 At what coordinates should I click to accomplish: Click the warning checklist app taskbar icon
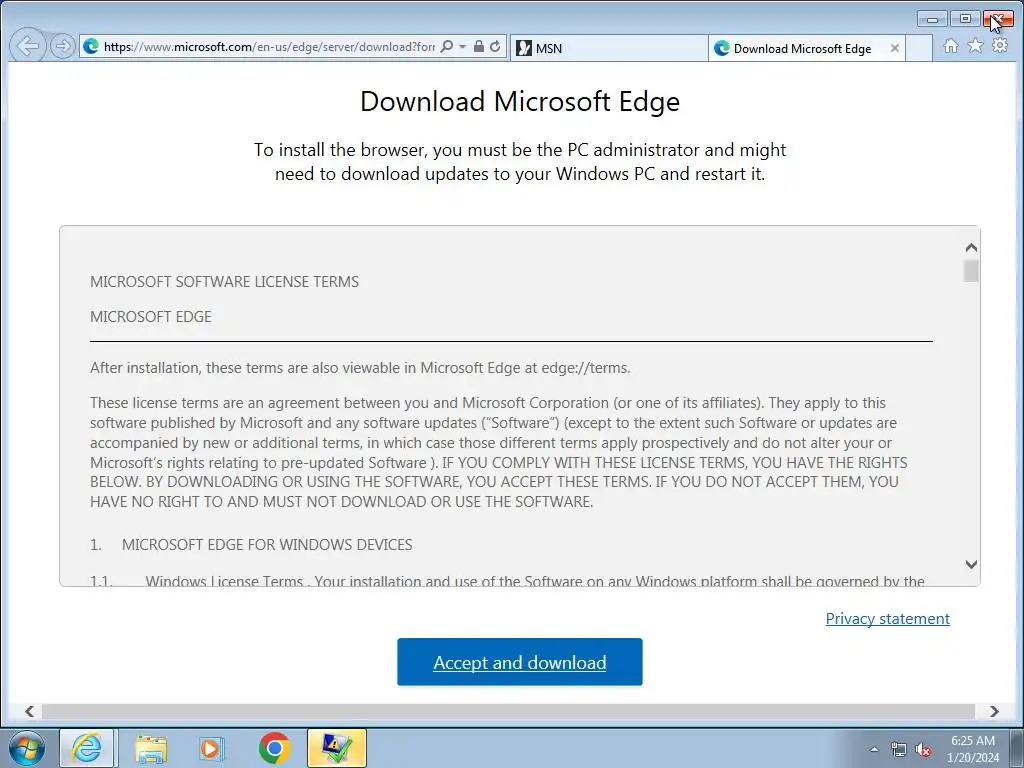click(x=337, y=748)
